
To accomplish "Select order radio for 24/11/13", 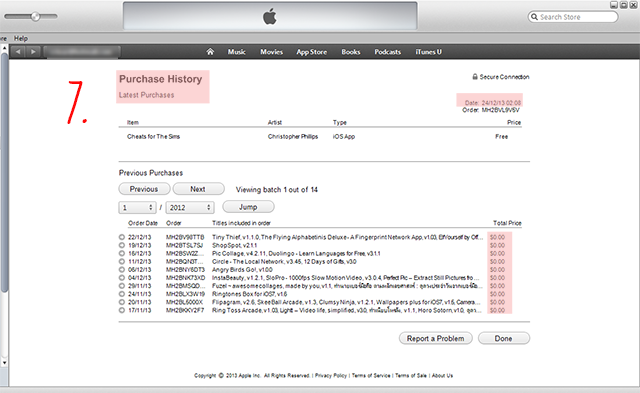I will coord(122,294).
